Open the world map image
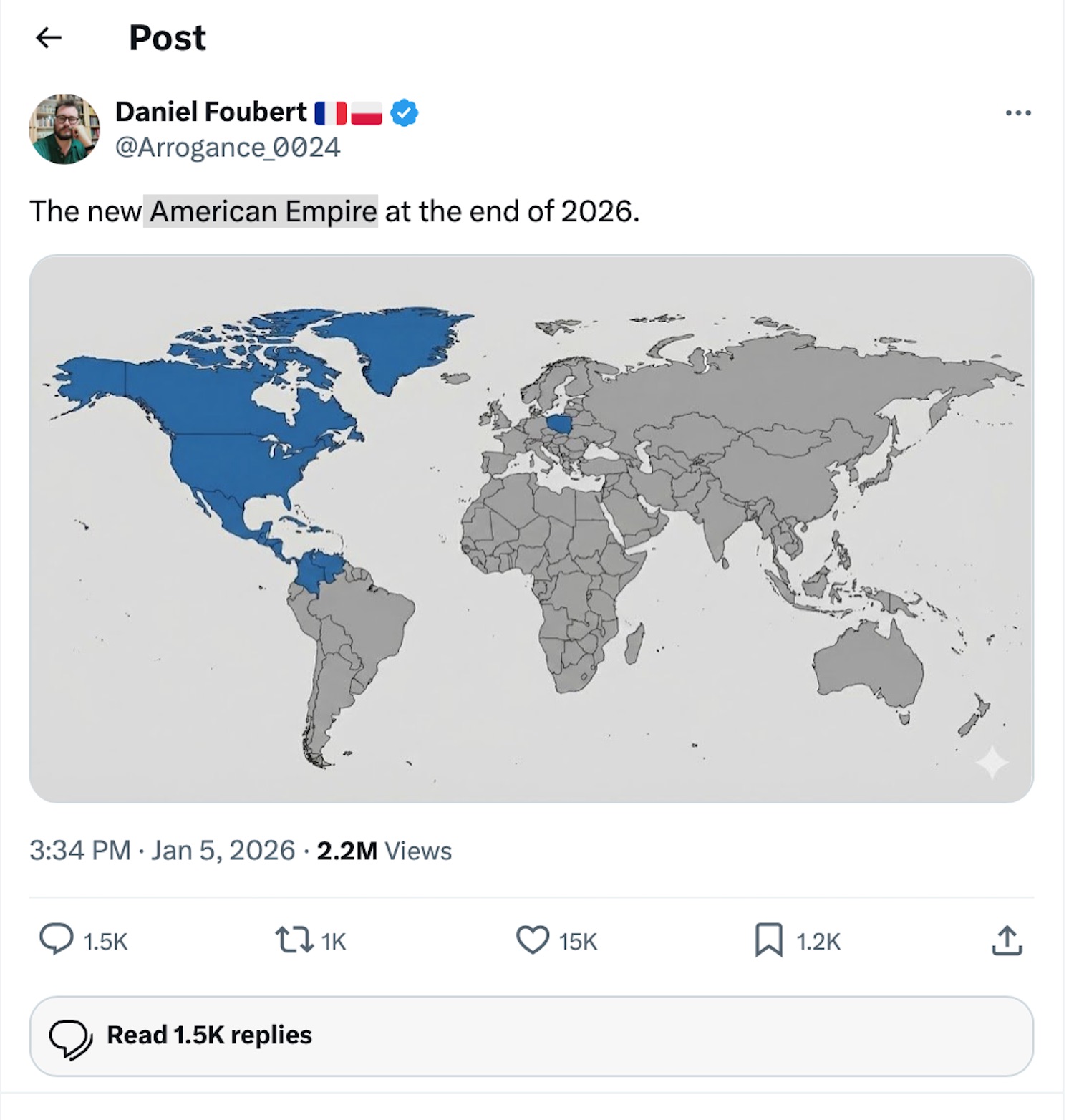The height and width of the screenshot is (1120, 1074). point(531,528)
